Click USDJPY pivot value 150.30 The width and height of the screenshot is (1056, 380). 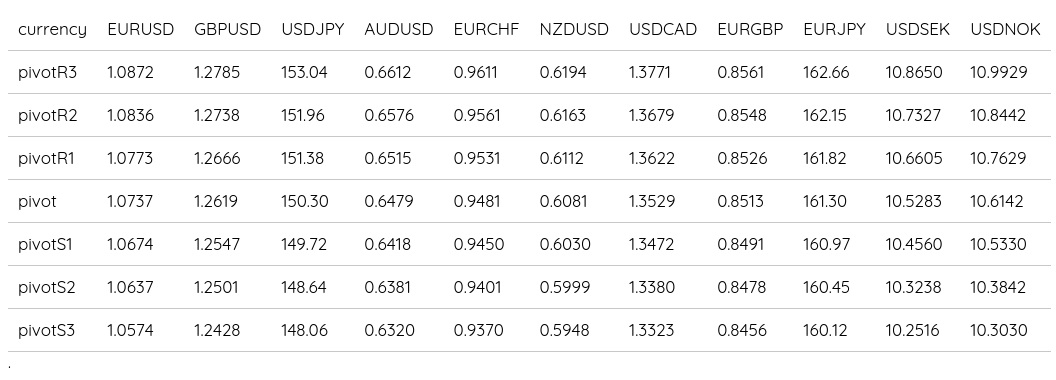pyautogui.click(x=304, y=201)
